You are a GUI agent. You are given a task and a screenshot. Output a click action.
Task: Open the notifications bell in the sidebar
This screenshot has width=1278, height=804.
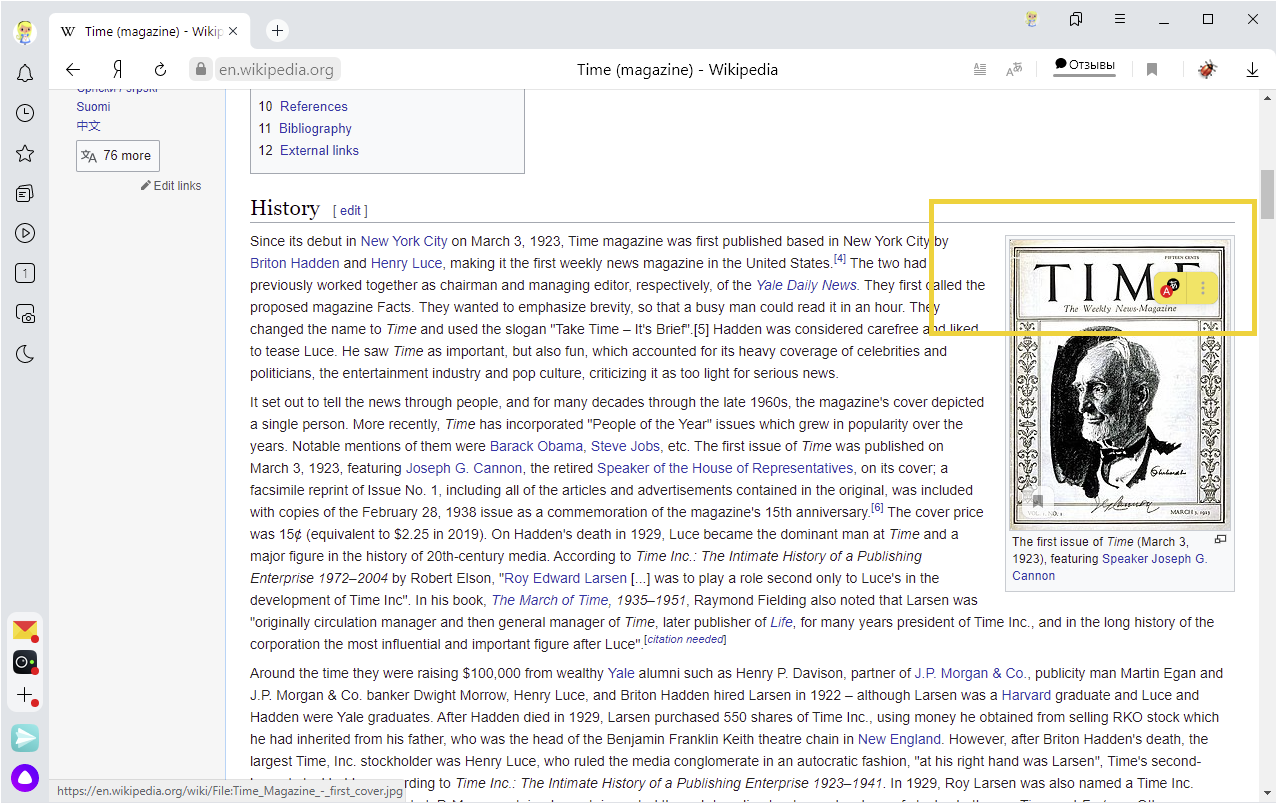pyautogui.click(x=25, y=74)
